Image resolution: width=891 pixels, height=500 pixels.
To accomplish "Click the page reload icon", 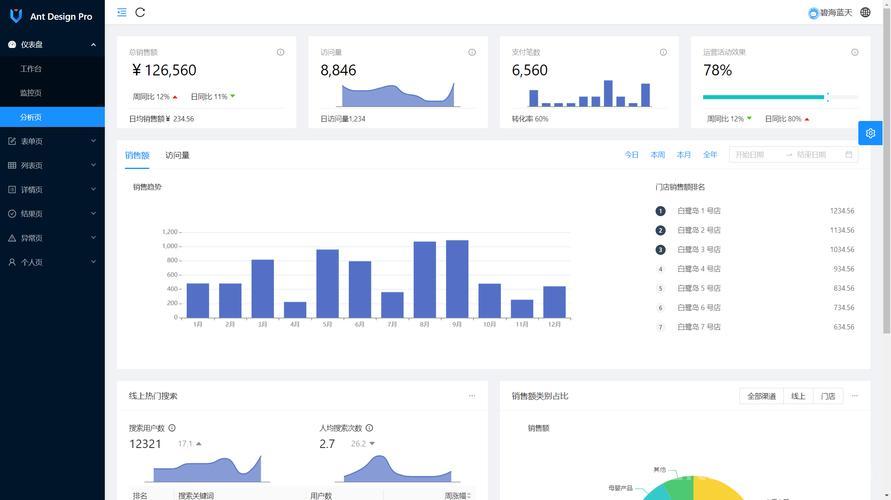I will (x=140, y=12).
